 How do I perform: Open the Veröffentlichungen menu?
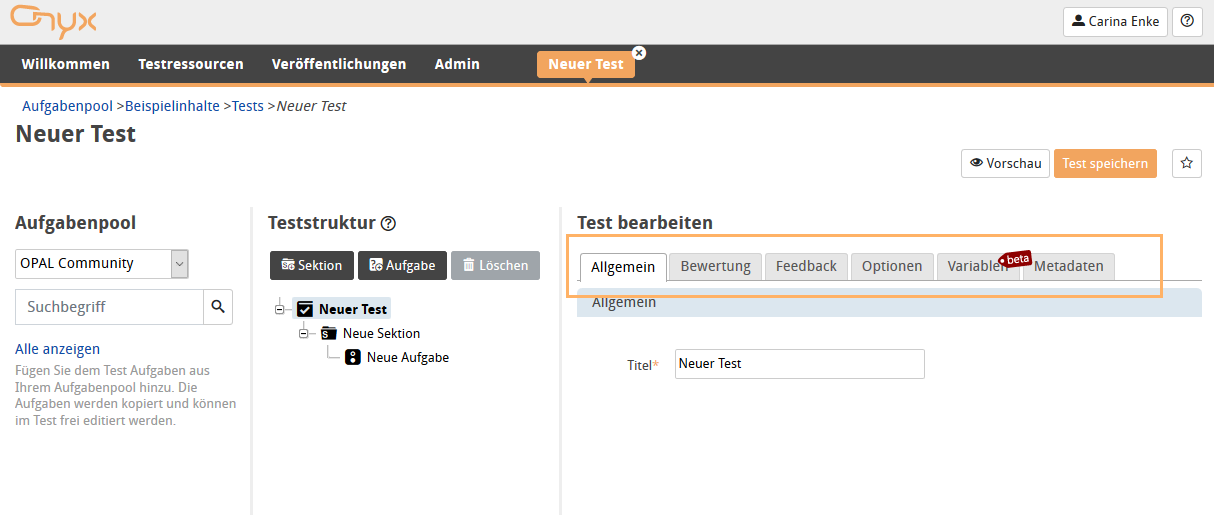coord(339,64)
